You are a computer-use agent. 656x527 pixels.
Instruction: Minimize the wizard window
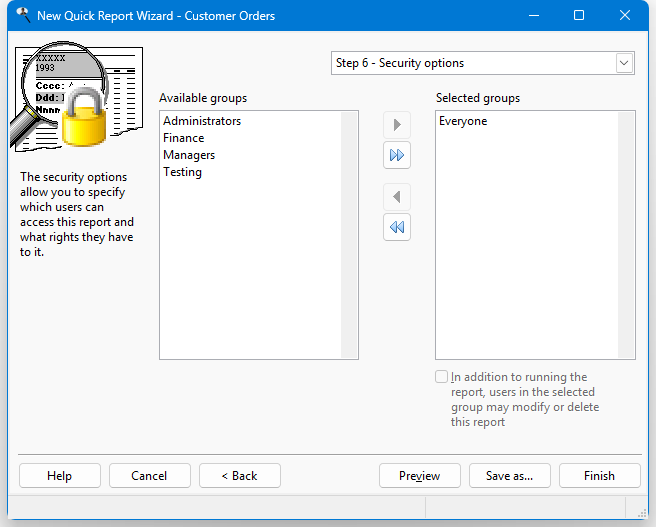coord(532,16)
